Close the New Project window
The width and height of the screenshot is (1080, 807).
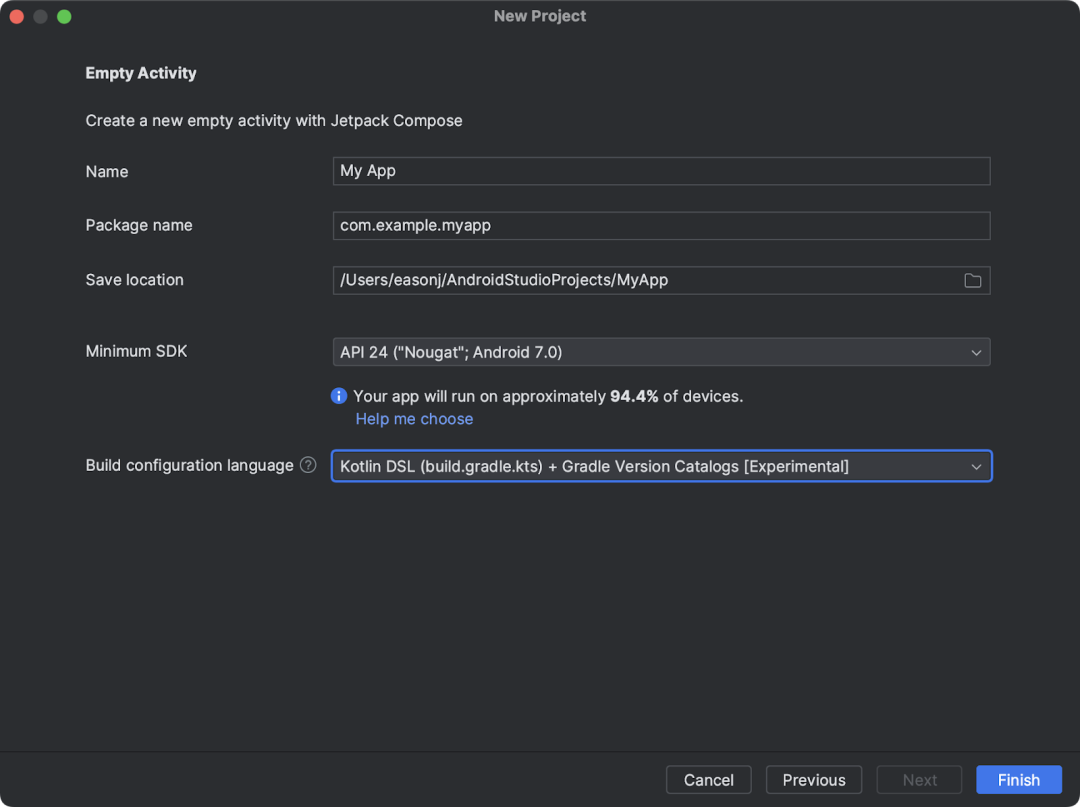pyautogui.click(x=17, y=16)
